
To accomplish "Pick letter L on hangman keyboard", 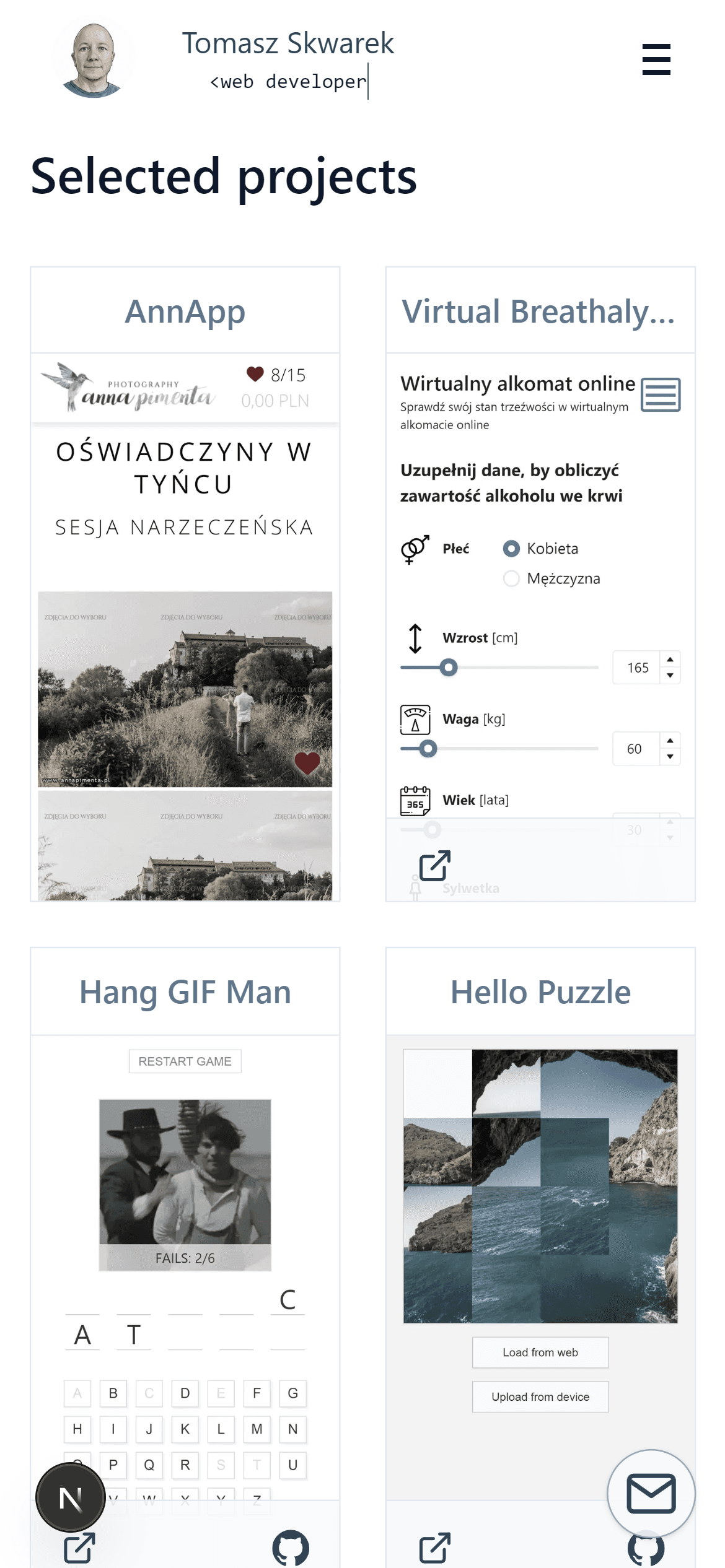I will (221, 1429).
